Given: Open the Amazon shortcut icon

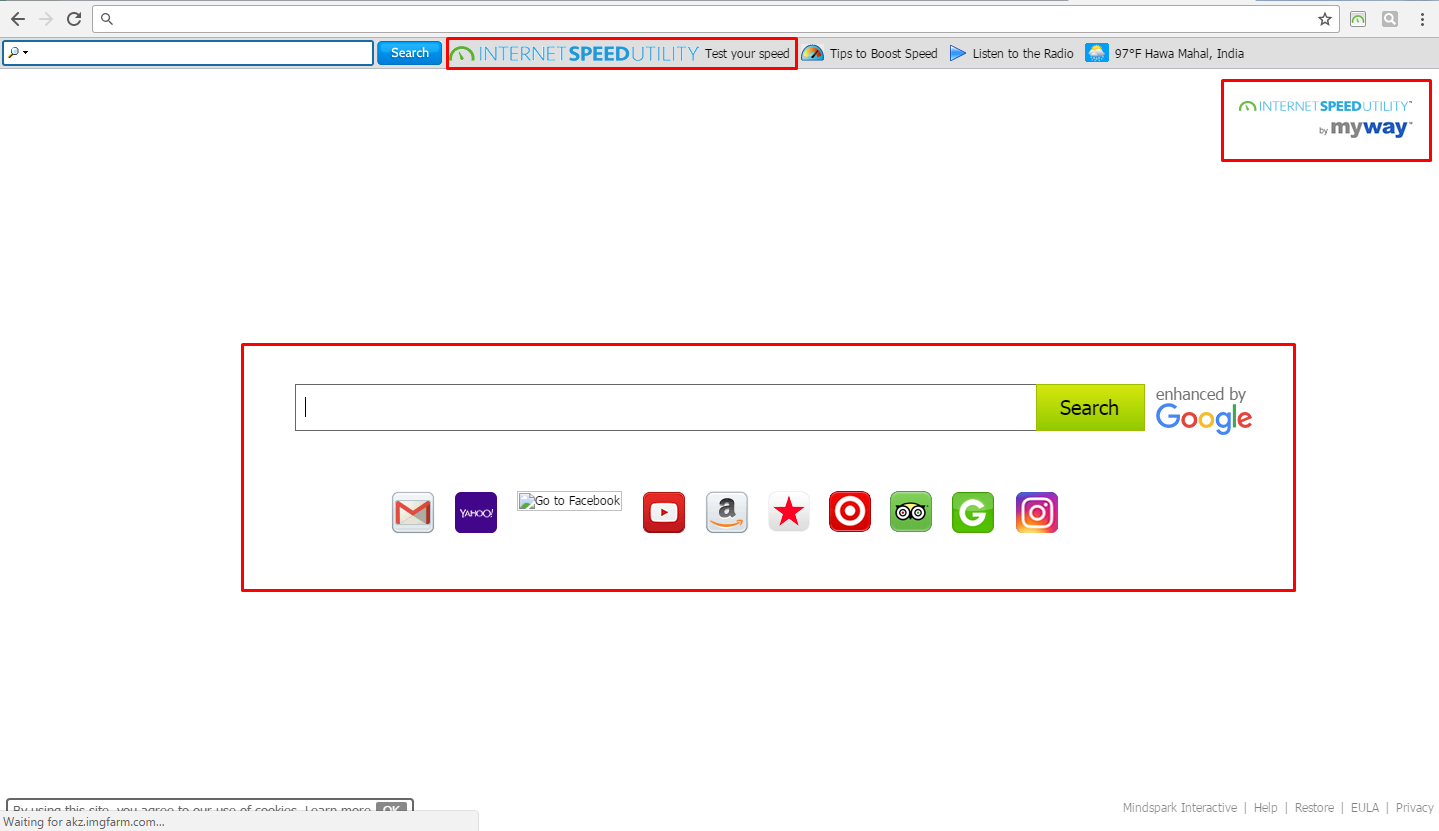Looking at the screenshot, I should 727,513.
